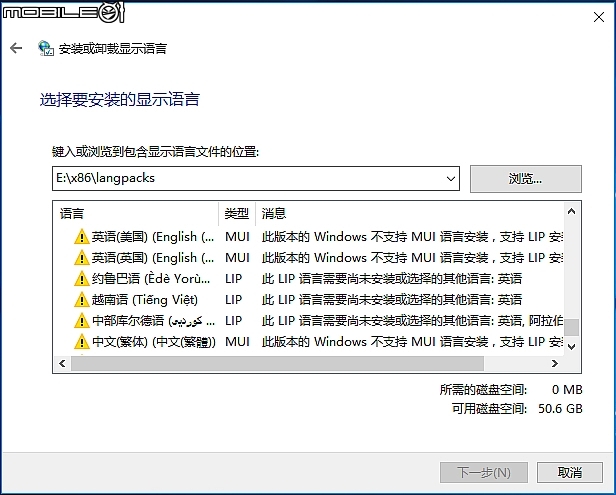Click MUI type cell in 中文(繁体) row
This screenshot has height=495, width=616.
(x=237, y=342)
